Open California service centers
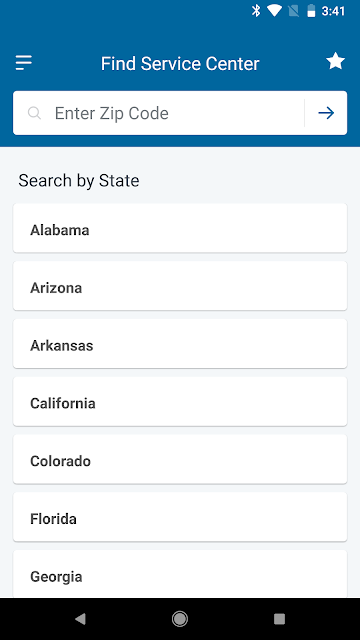Image resolution: width=360 pixels, height=640 pixels. click(180, 402)
